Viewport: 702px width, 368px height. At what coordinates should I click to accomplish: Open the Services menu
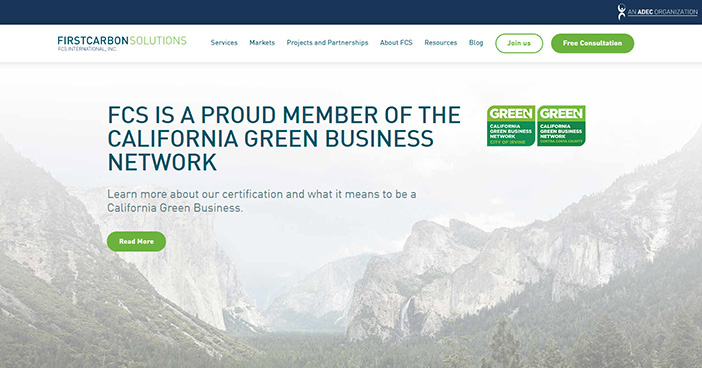[224, 43]
